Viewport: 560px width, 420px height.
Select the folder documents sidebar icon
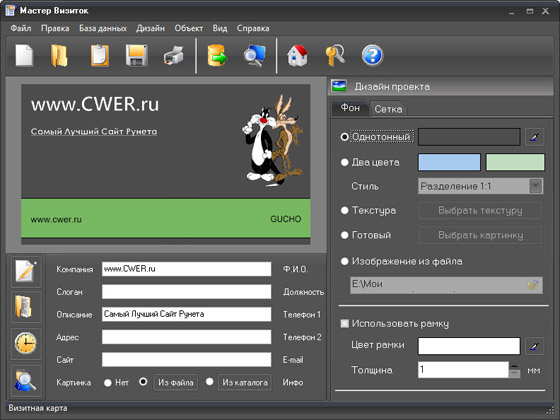point(26,307)
